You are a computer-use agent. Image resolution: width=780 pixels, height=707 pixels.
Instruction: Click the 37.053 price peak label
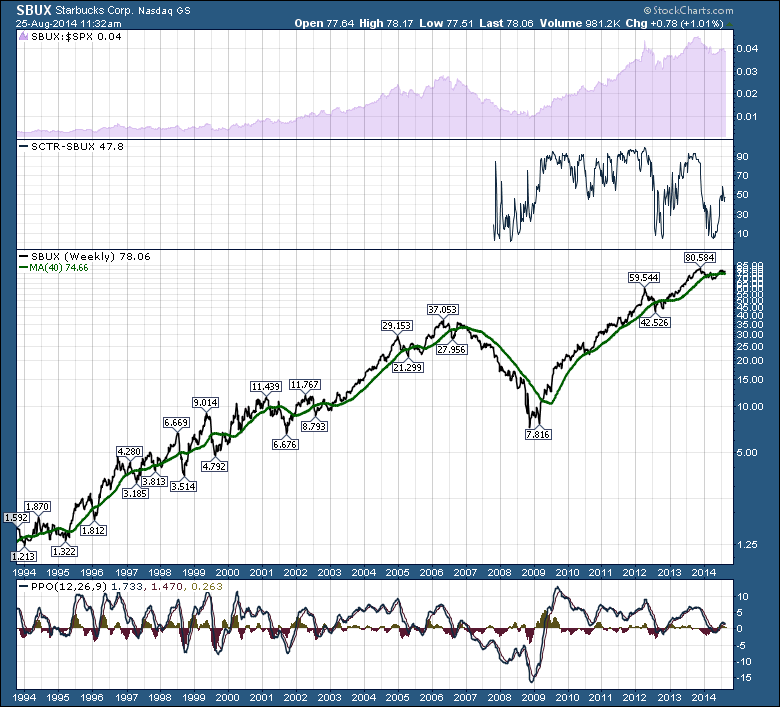[x=442, y=309]
